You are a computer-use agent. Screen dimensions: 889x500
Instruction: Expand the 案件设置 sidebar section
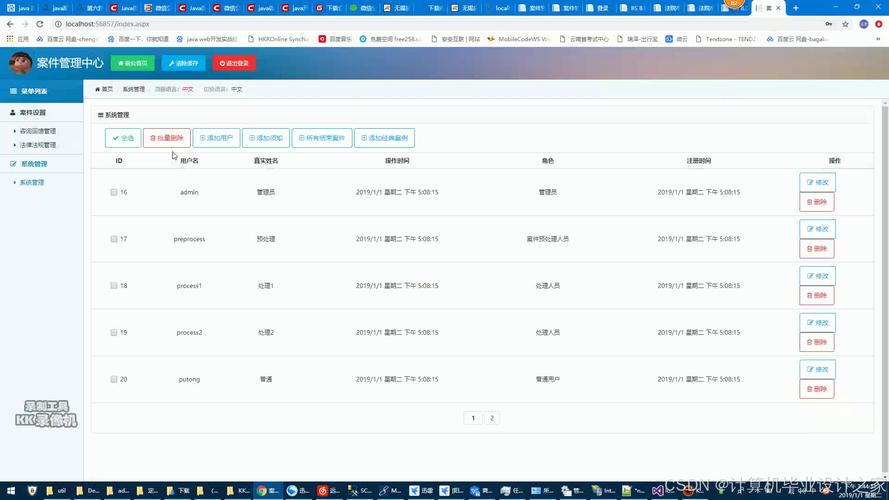point(33,113)
